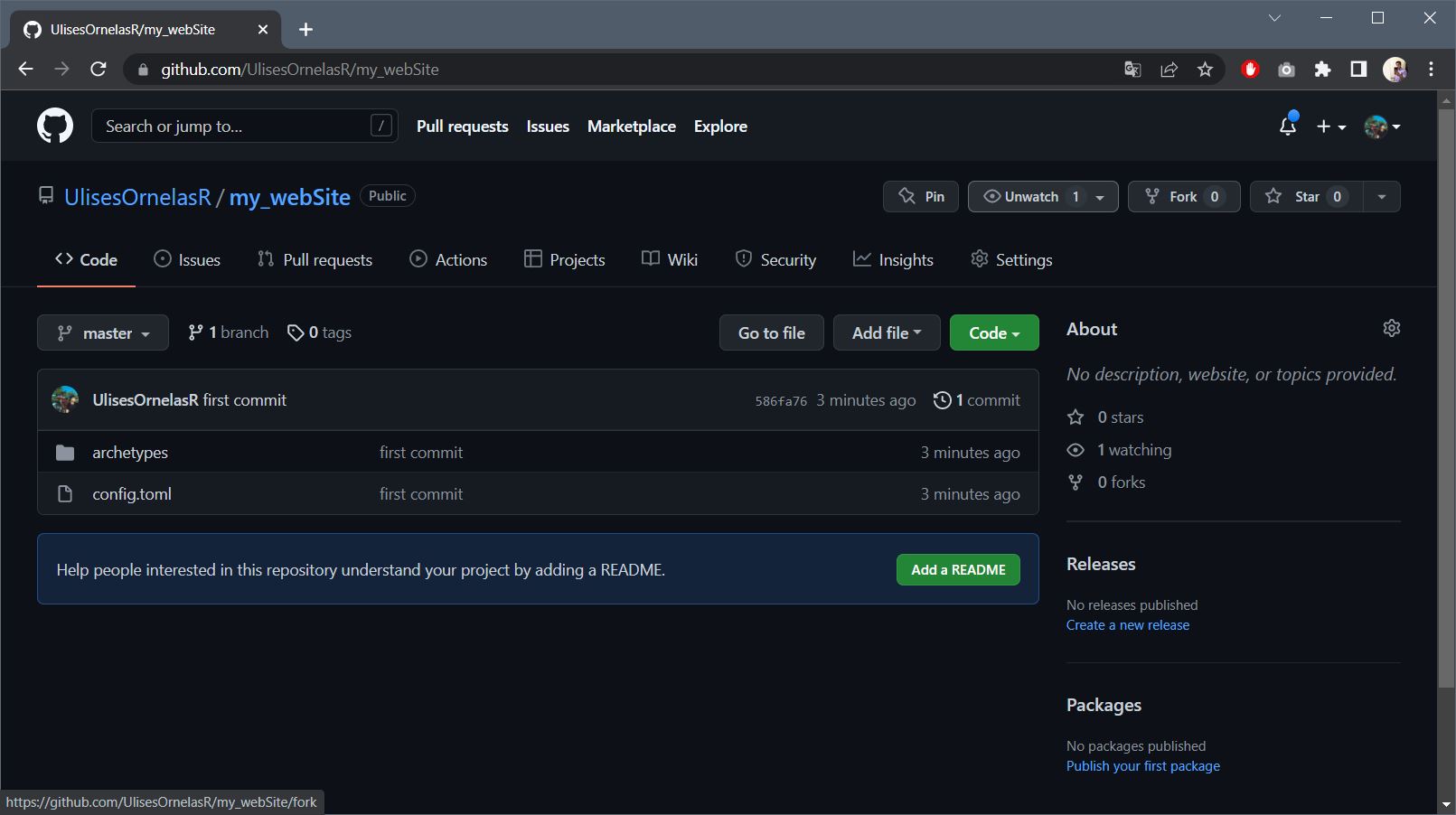Click Issues in top navigation
Screen dimensions: 1456x815
(x=548, y=126)
